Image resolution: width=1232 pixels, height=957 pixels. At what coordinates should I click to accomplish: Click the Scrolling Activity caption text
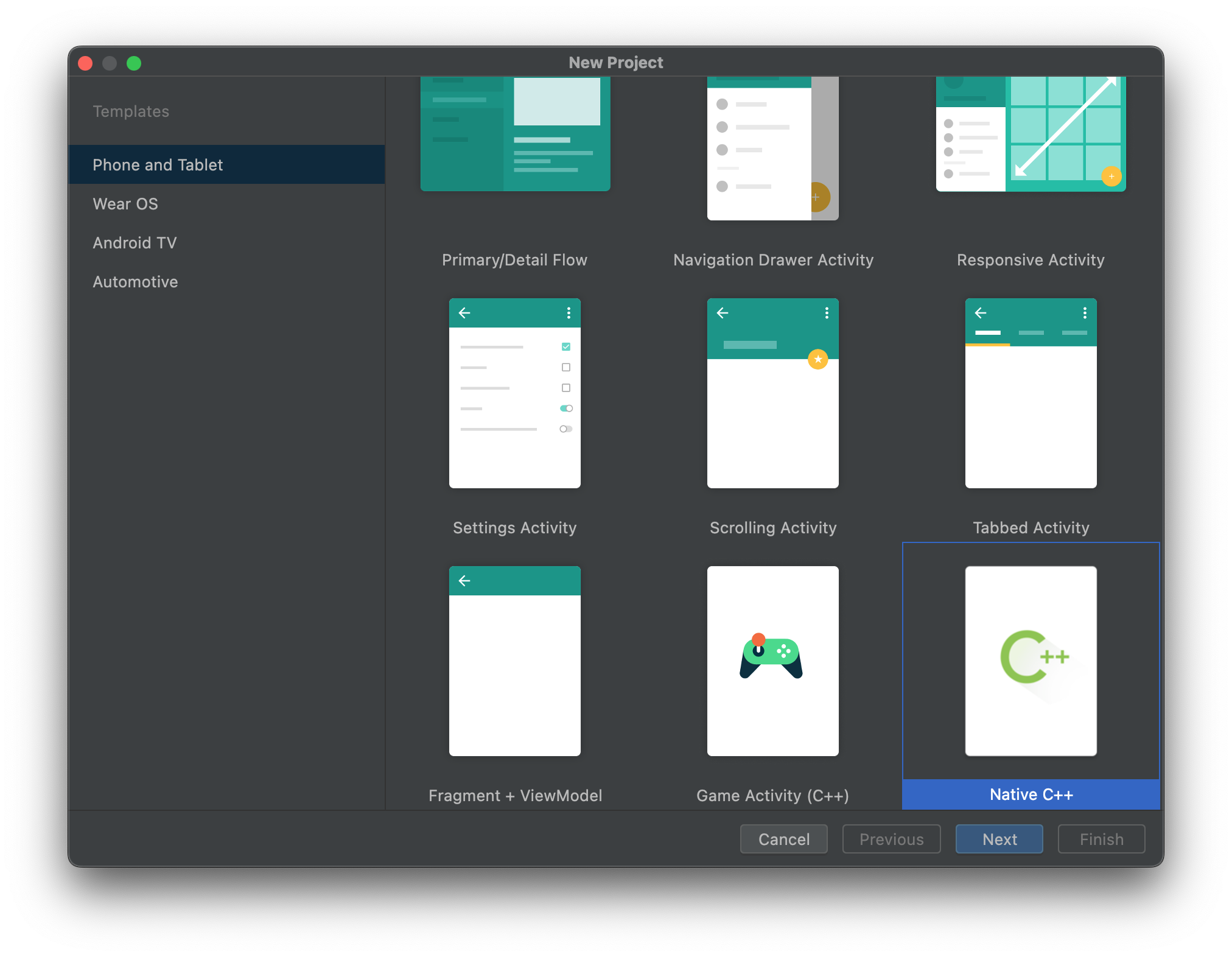point(772,528)
